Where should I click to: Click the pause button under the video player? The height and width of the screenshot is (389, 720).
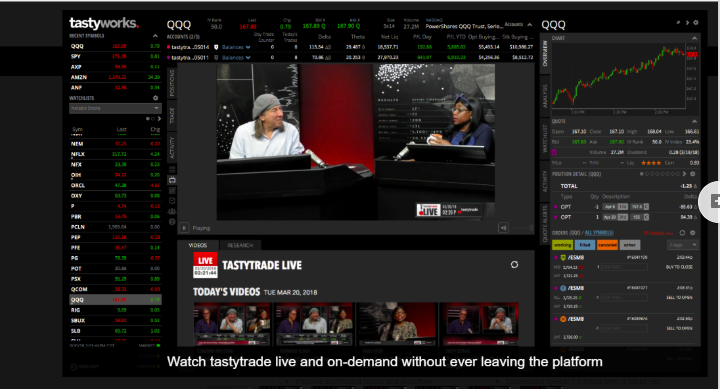184,228
